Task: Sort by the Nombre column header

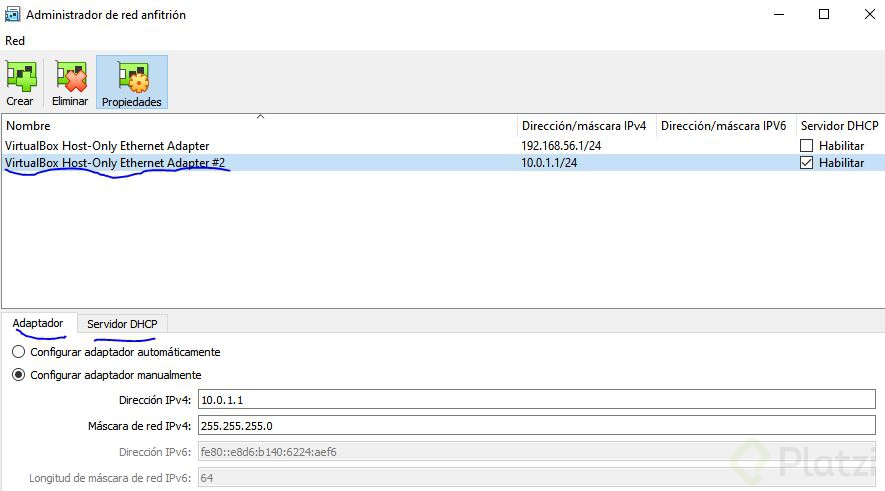Action: [x=259, y=126]
